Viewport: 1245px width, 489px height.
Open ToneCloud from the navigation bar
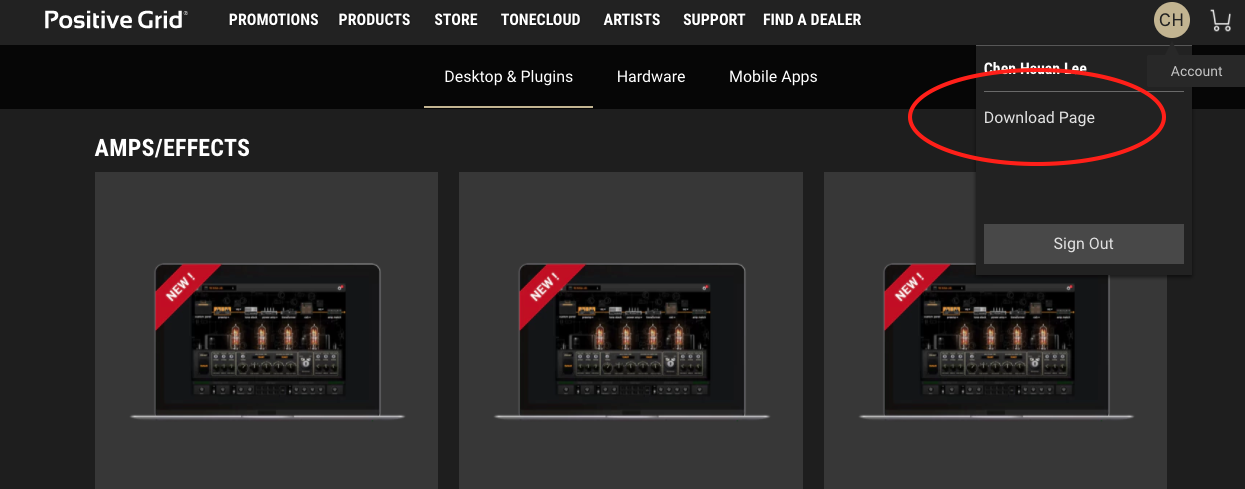coord(540,20)
